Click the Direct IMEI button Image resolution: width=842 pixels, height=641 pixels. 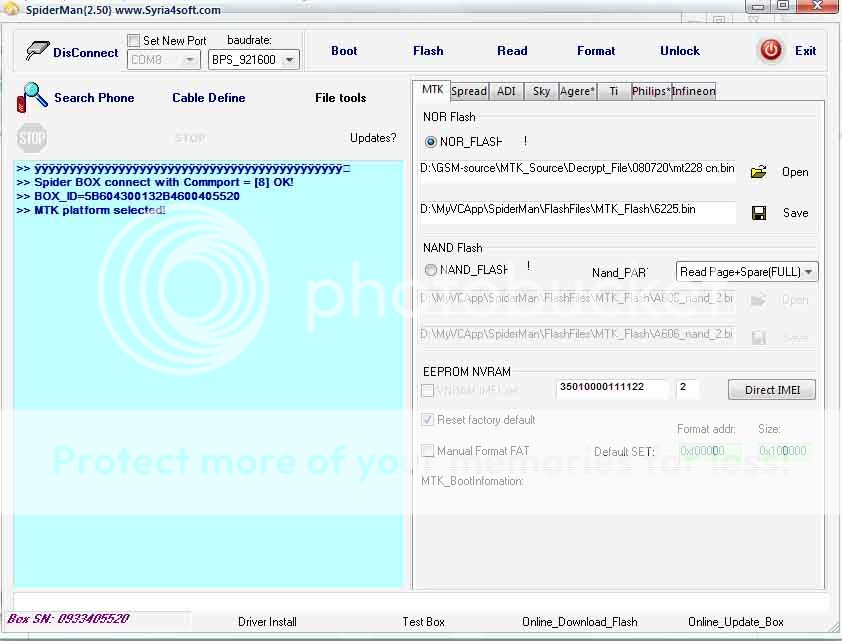pyautogui.click(x=772, y=390)
